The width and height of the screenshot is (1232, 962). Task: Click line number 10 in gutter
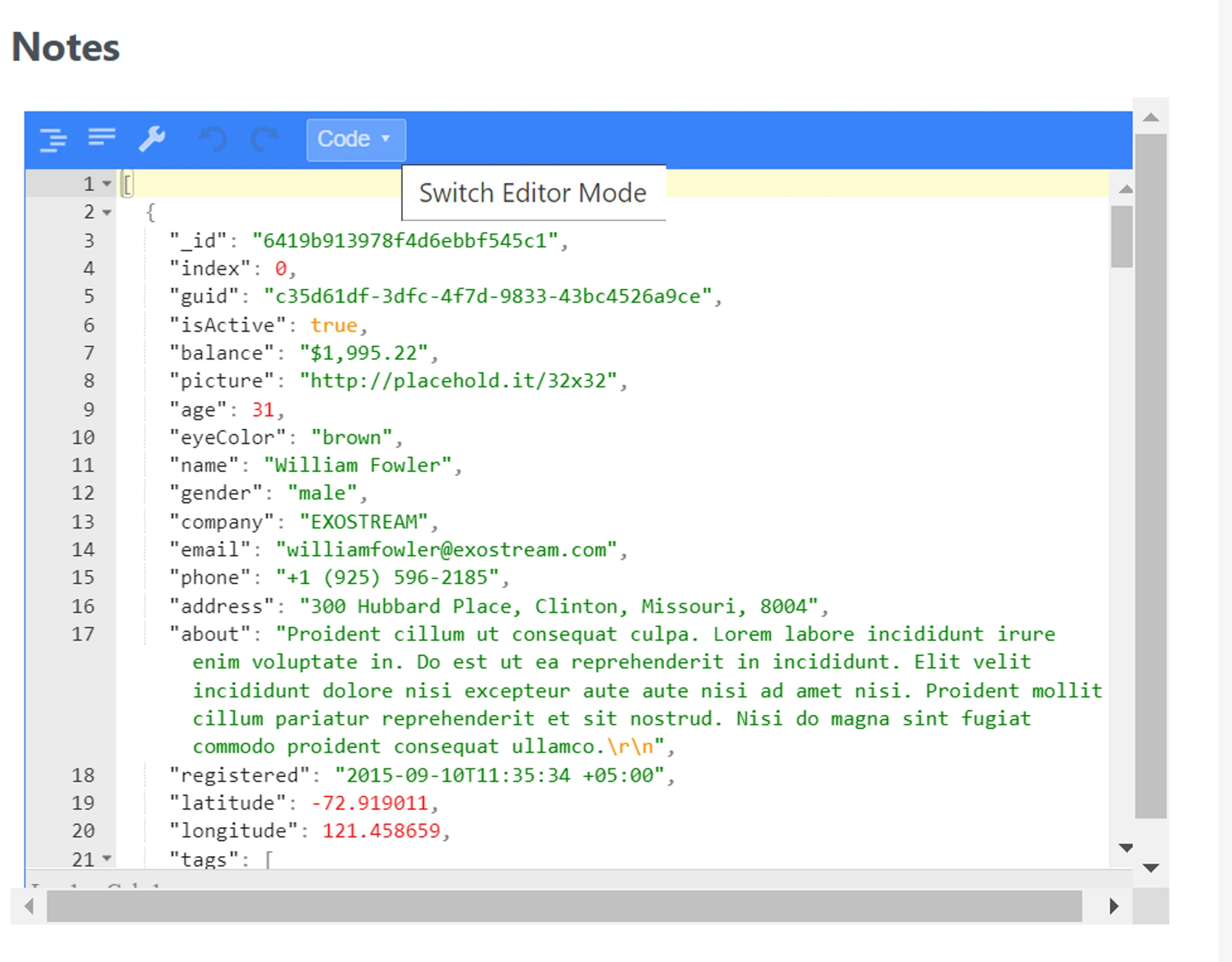[83, 438]
